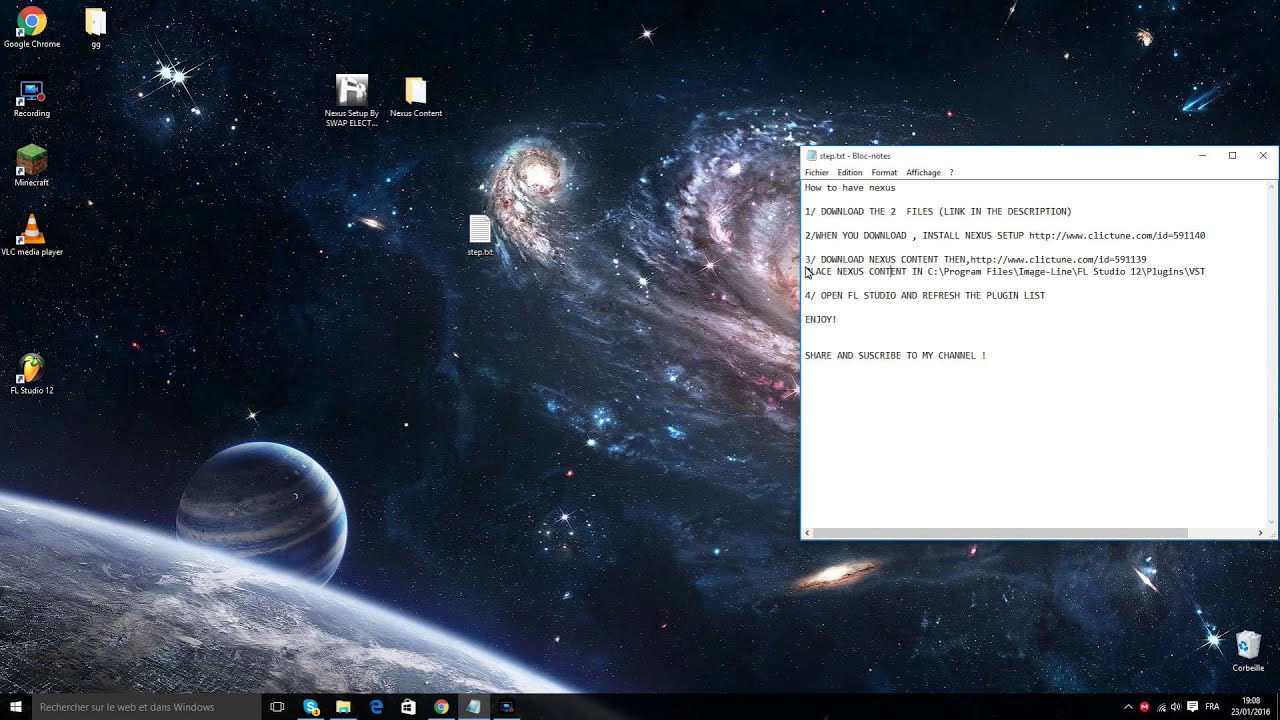The image size is (1280, 720).
Task: Click the '1/ DOWNLOAD THE 2 FILES' line
Action: pyautogui.click(x=938, y=212)
